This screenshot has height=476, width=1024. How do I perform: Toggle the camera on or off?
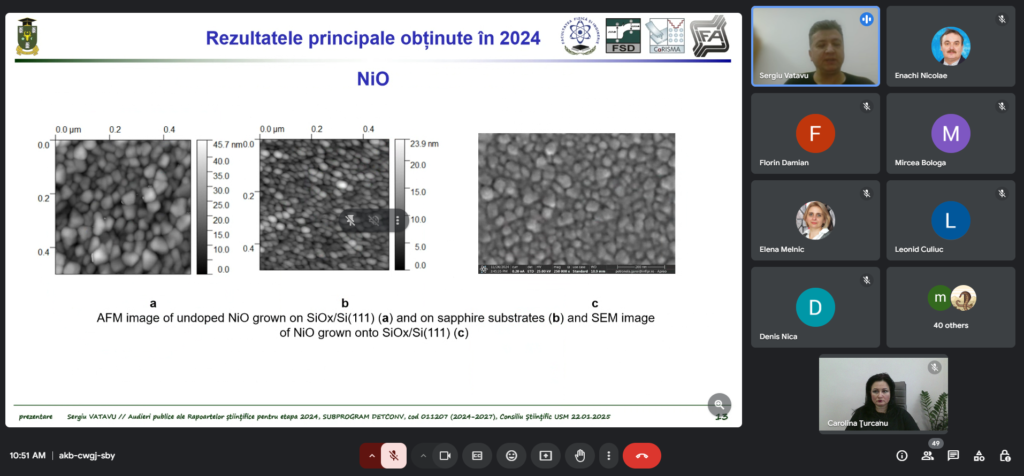pyautogui.click(x=445, y=455)
